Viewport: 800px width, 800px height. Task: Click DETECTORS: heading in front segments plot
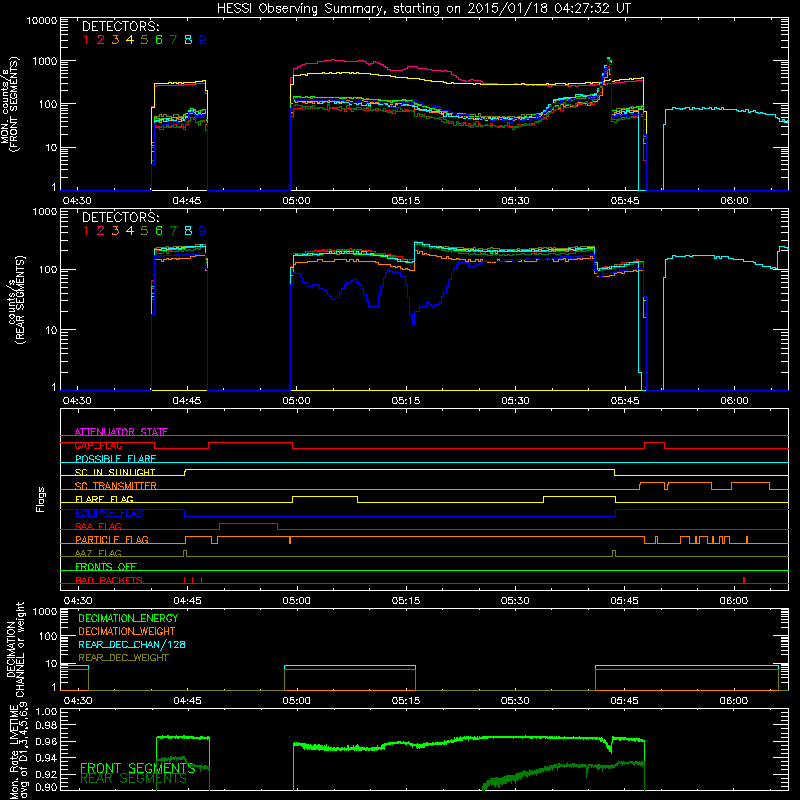[121, 26]
